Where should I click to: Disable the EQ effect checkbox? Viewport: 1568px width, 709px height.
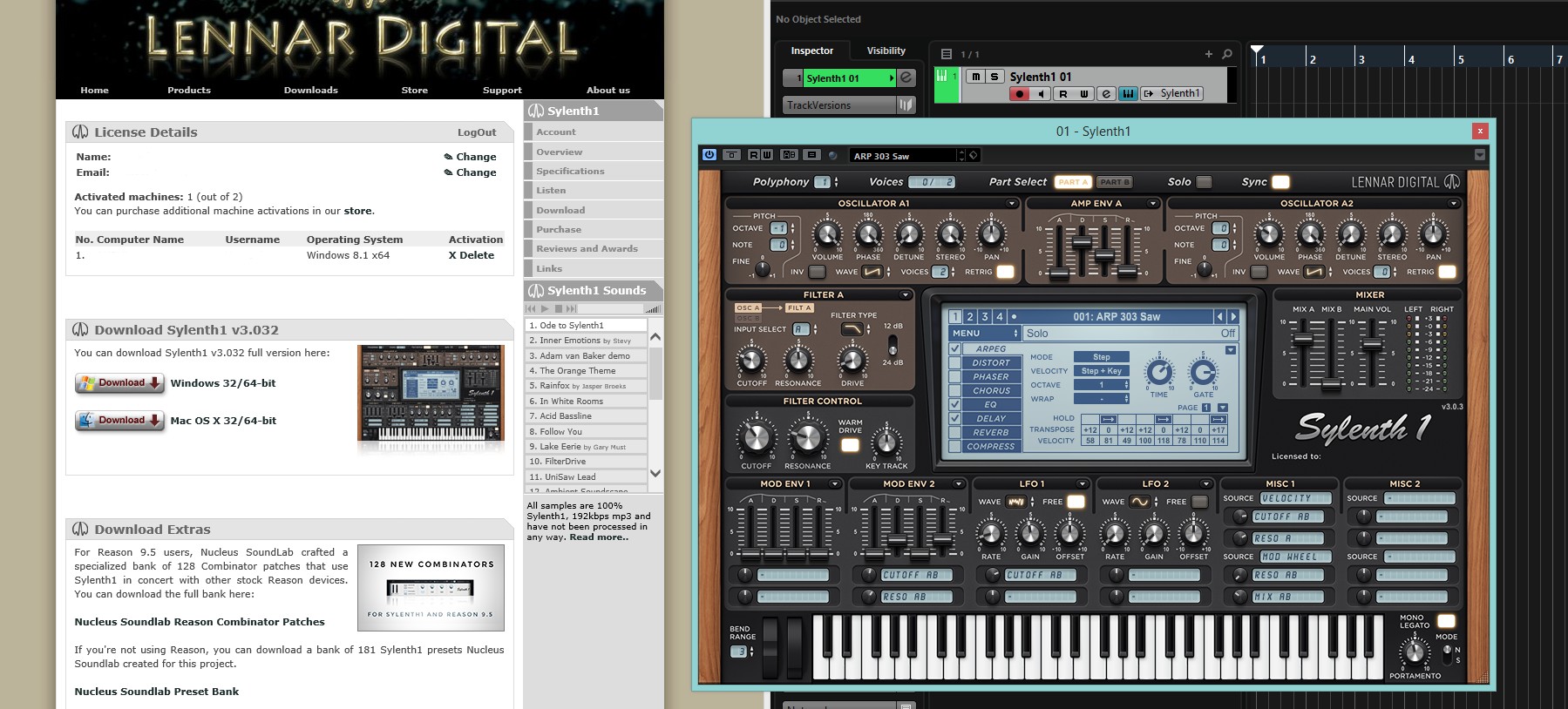point(955,404)
